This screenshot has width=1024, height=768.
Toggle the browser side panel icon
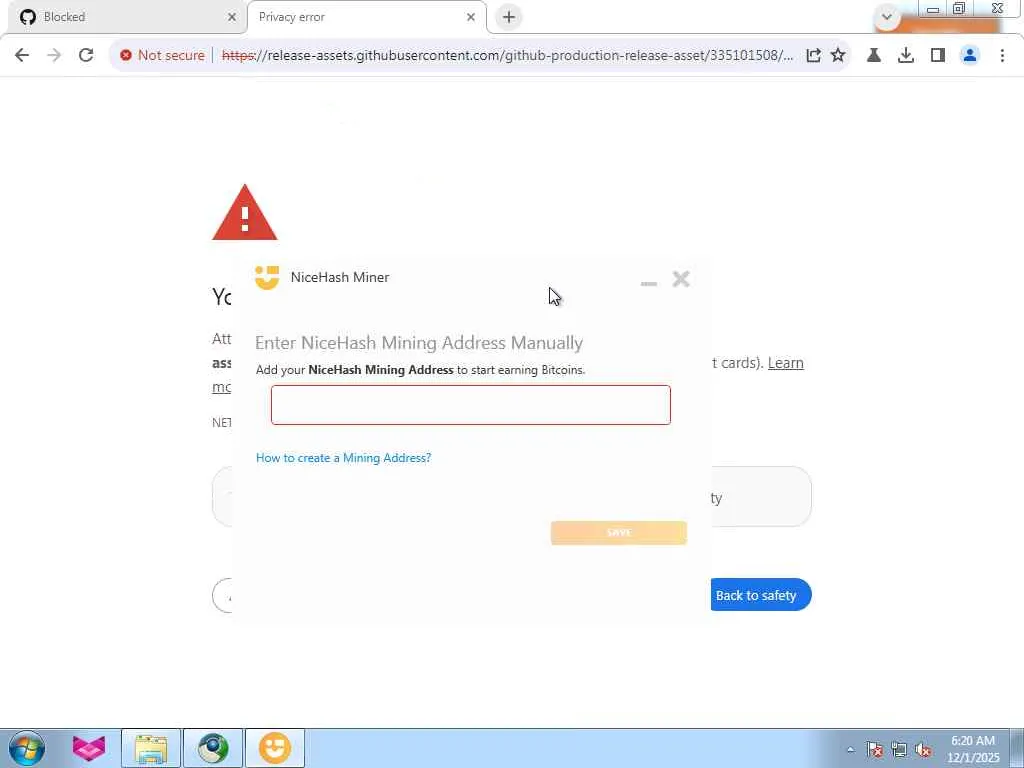(938, 56)
